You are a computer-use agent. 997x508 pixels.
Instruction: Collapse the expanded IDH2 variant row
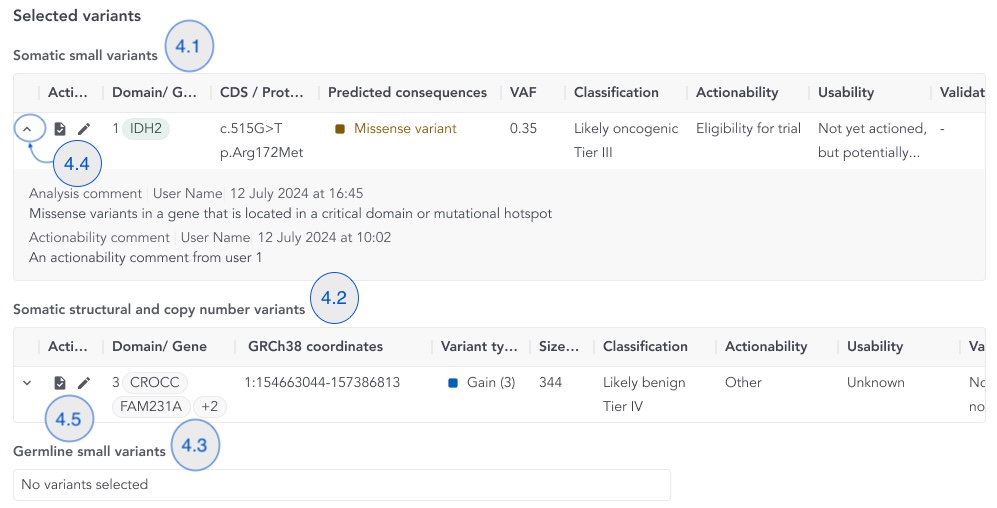[28, 129]
